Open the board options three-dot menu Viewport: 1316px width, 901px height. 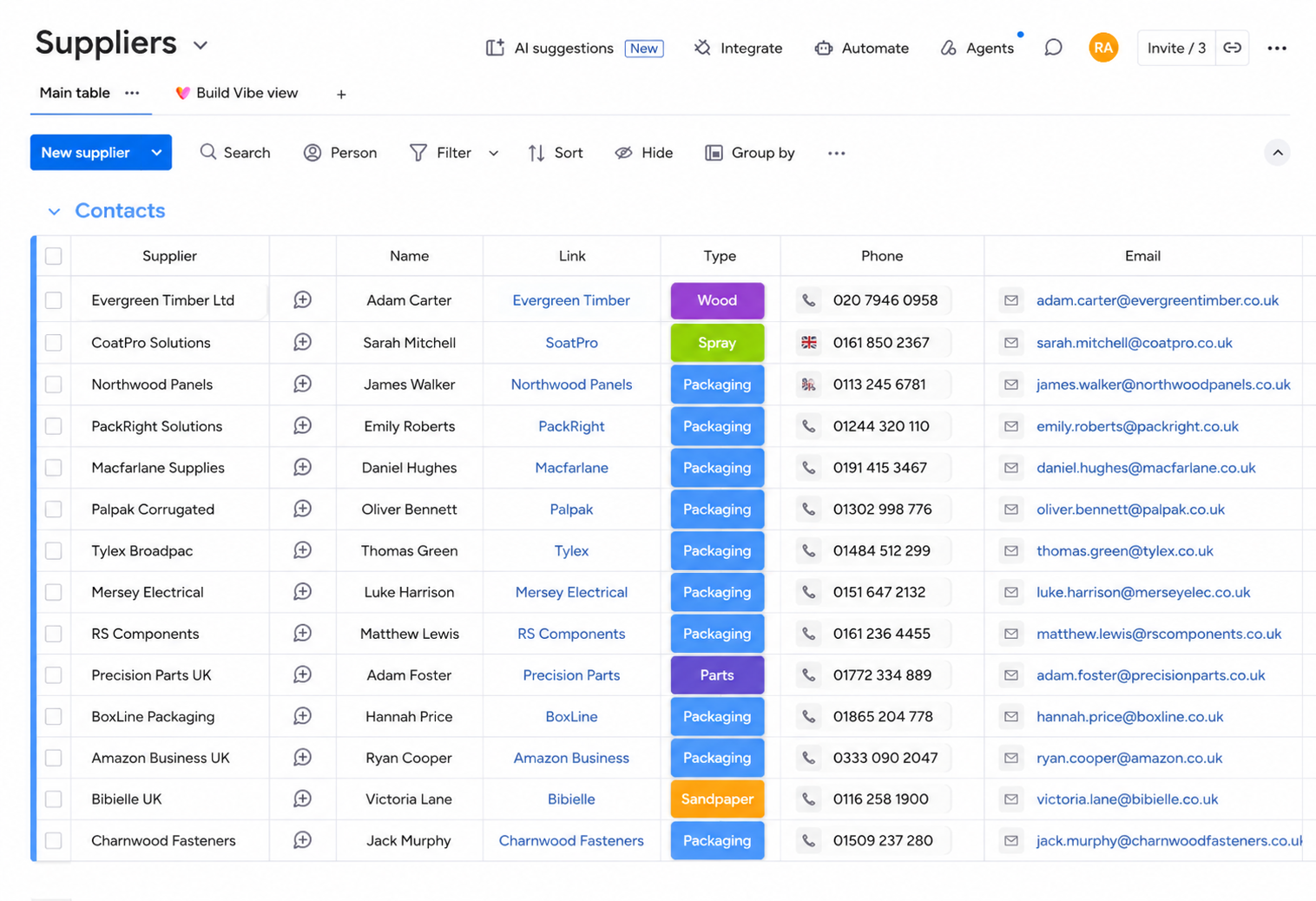pos(1277,49)
